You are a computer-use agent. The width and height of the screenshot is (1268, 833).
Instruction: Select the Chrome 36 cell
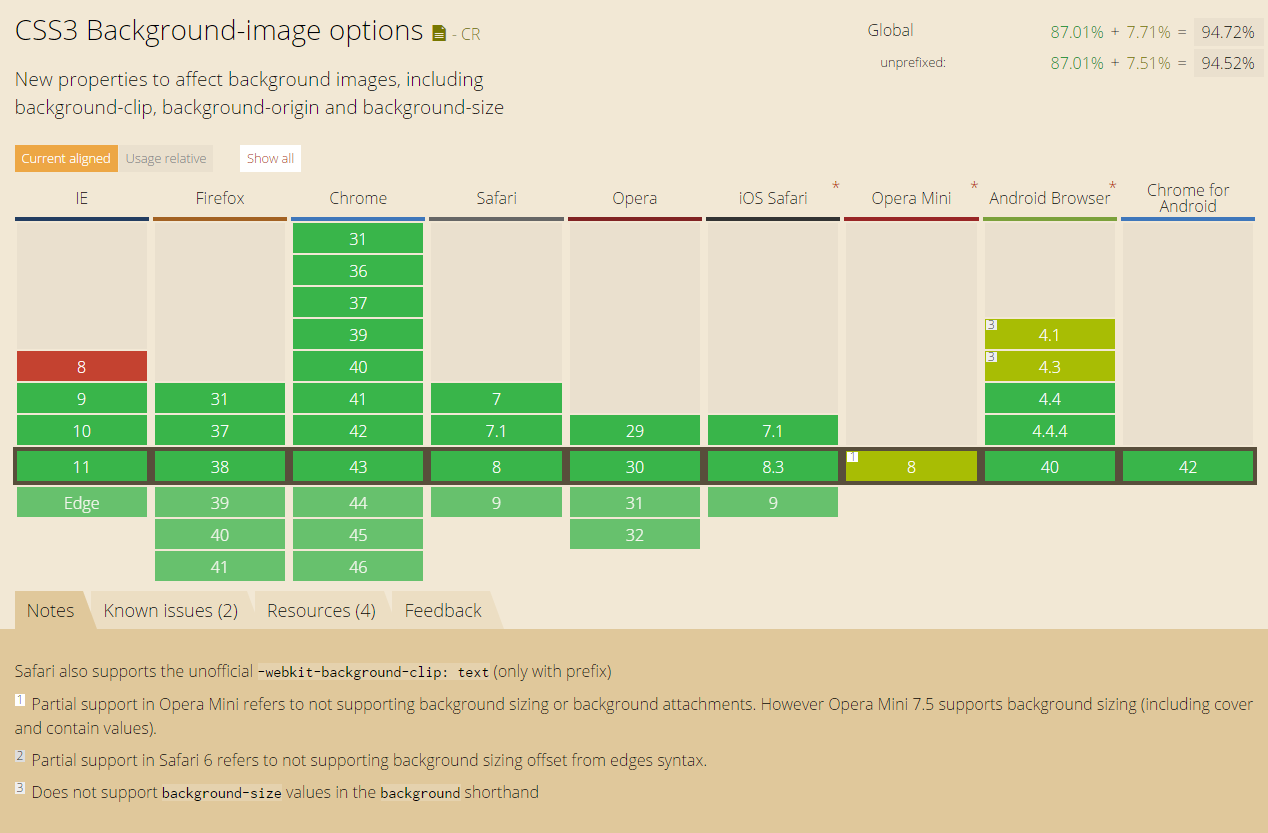click(x=358, y=271)
